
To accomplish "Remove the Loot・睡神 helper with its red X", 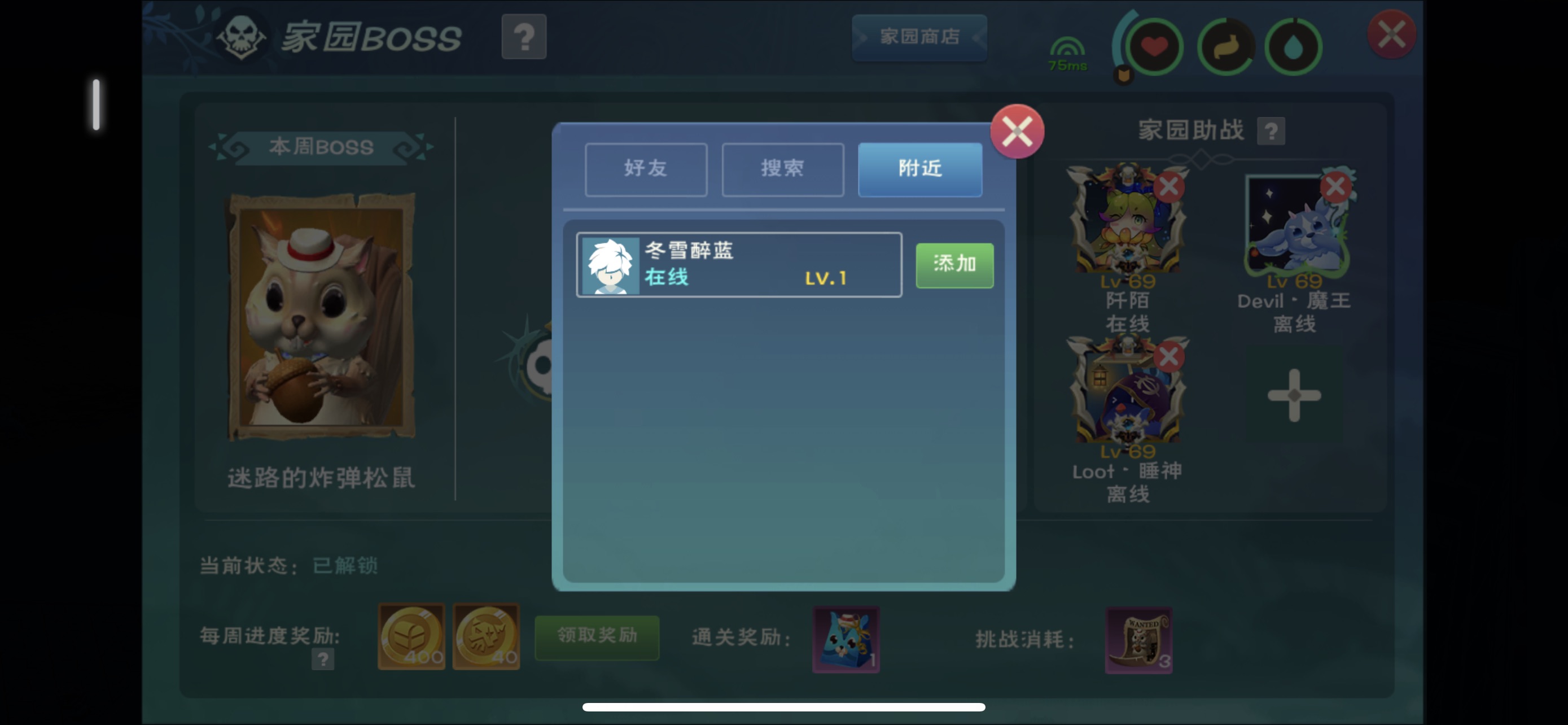I will click(x=1169, y=357).
